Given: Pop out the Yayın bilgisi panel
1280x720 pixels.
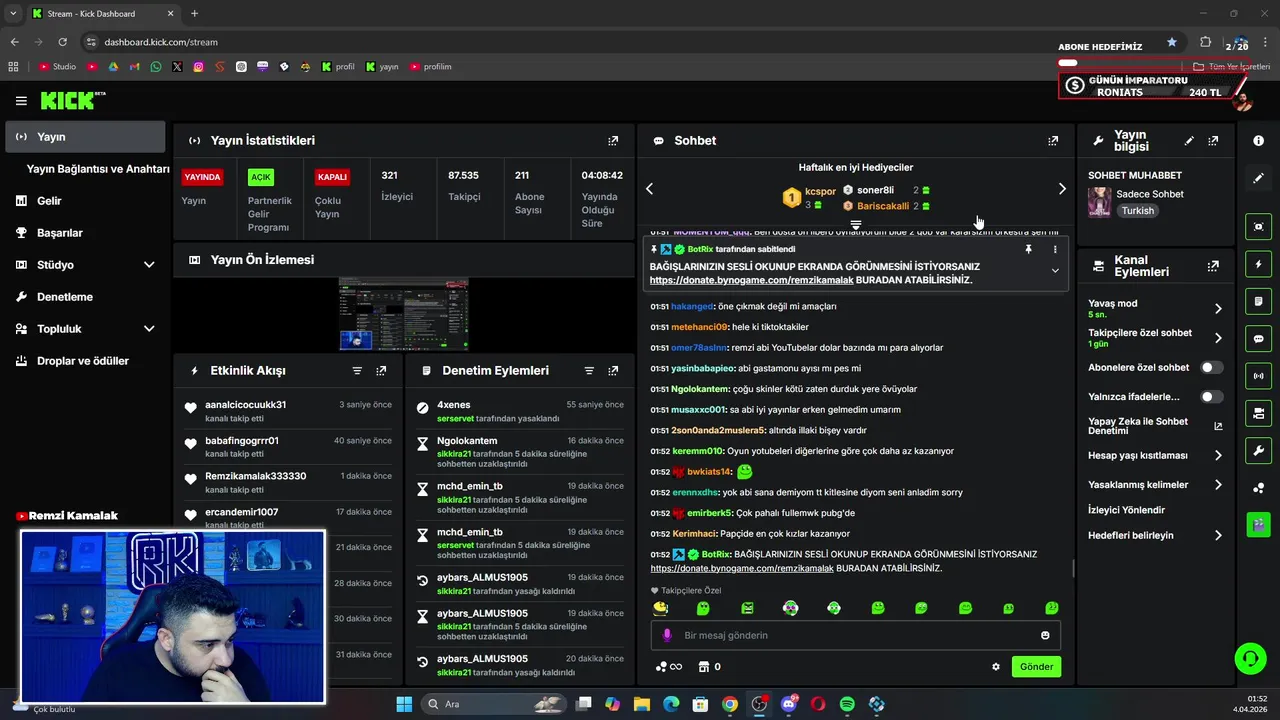Looking at the screenshot, I should [1213, 141].
